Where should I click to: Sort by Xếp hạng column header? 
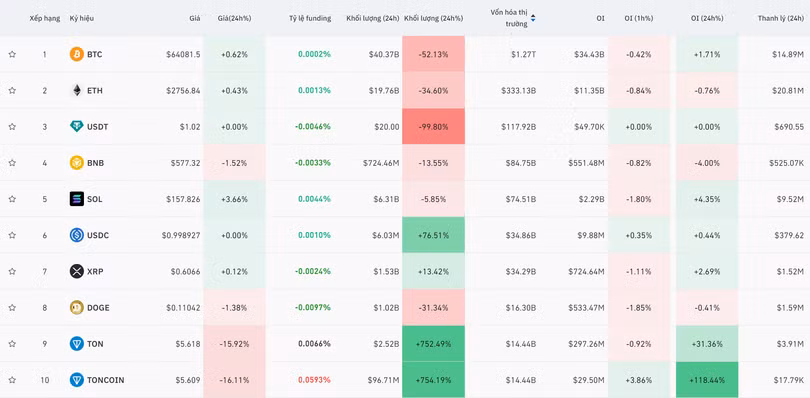click(x=44, y=18)
